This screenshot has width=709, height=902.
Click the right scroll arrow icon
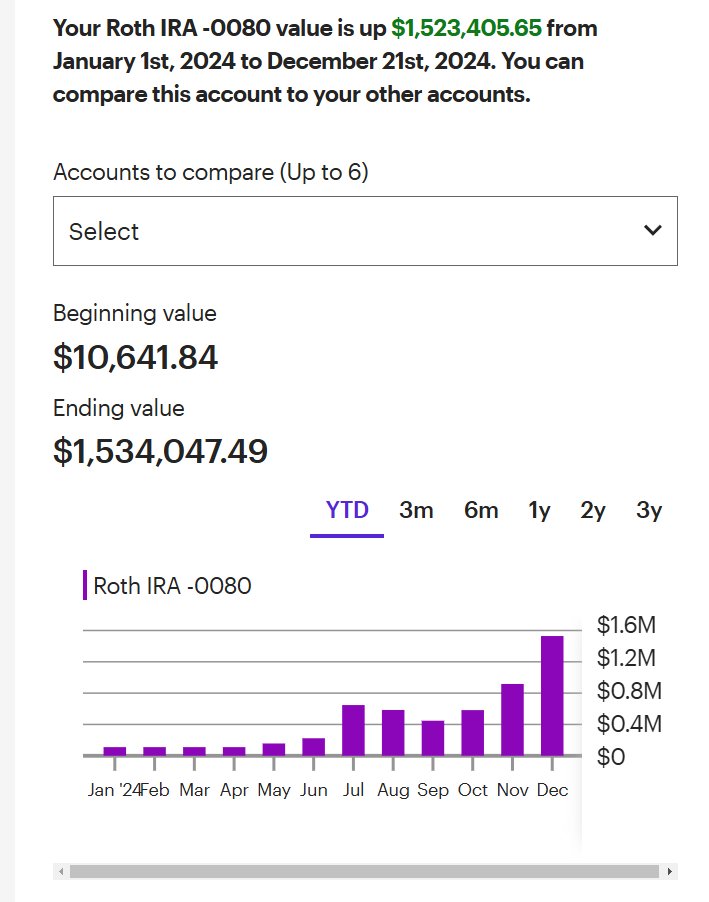tap(669, 872)
